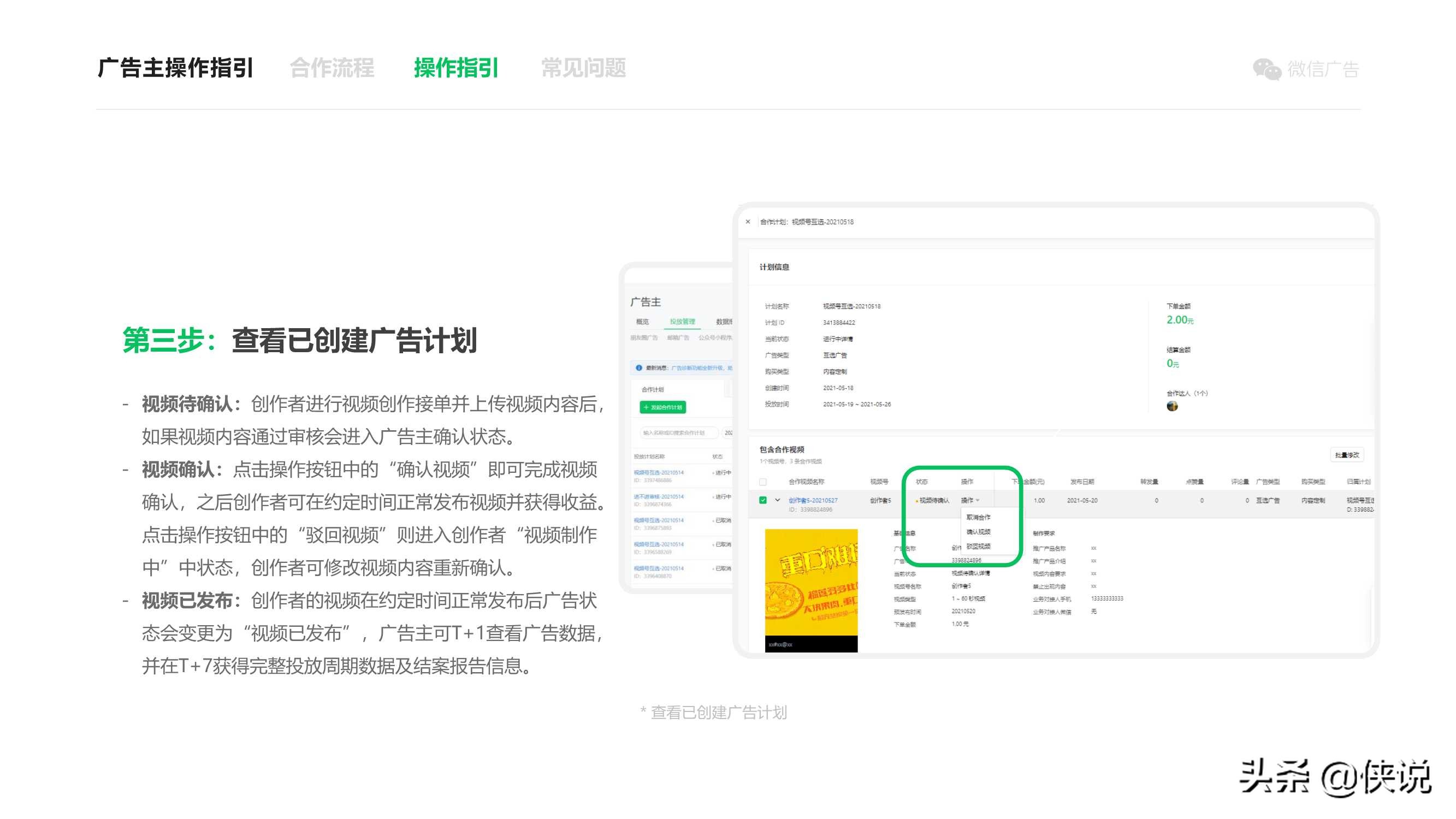Click the 详情 link after 视频待确认 in 基础信息
The height and width of the screenshot is (819, 1456).
[984, 573]
